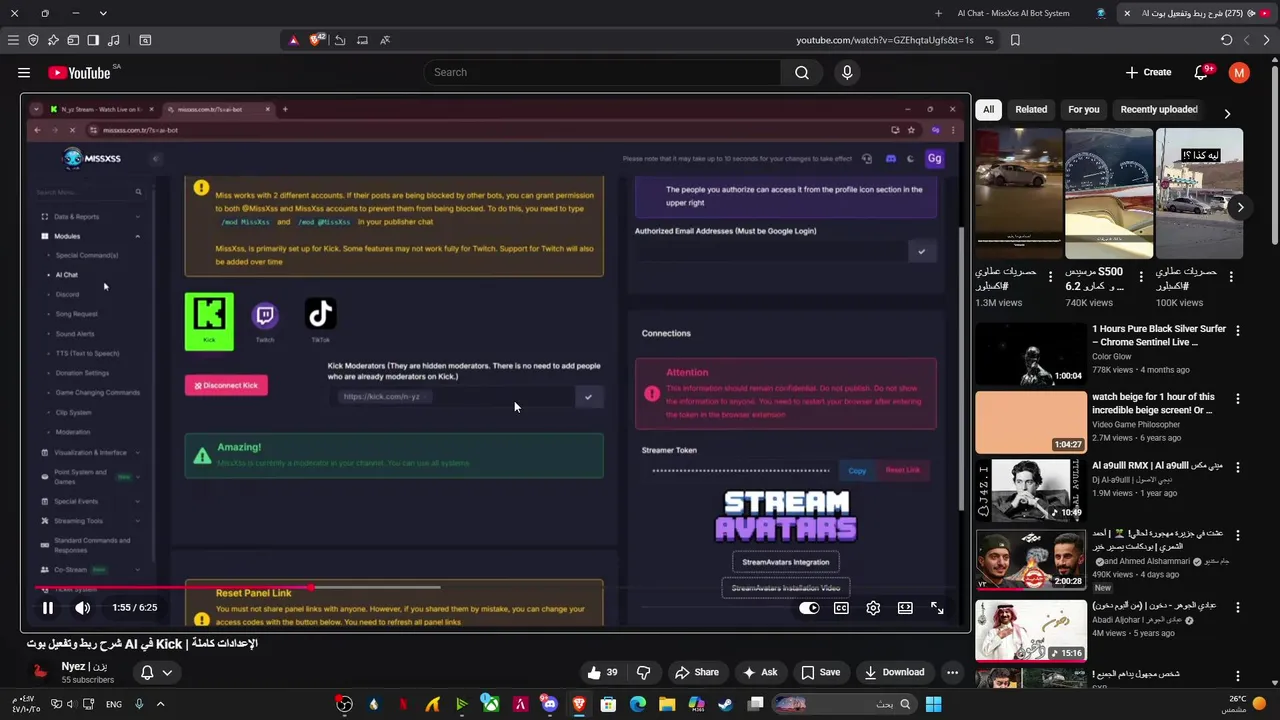Open a new browser tab
This screenshot has width=1280, height=720.
[x=938, y=13]
